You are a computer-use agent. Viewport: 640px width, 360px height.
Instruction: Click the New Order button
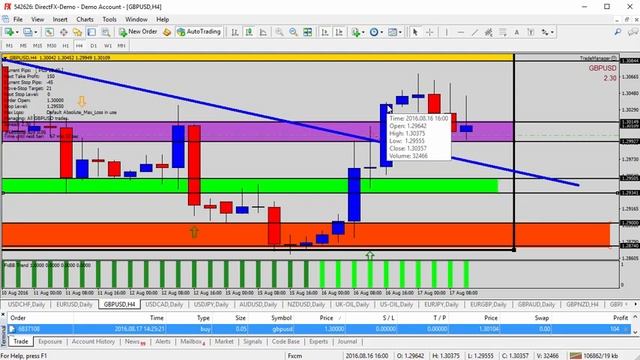pyautogui.click(x=138, y=32)
